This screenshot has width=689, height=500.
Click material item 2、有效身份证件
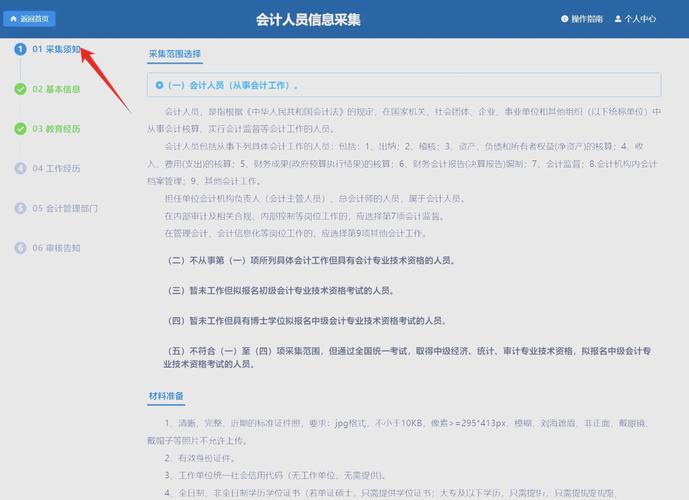(200, 458)
